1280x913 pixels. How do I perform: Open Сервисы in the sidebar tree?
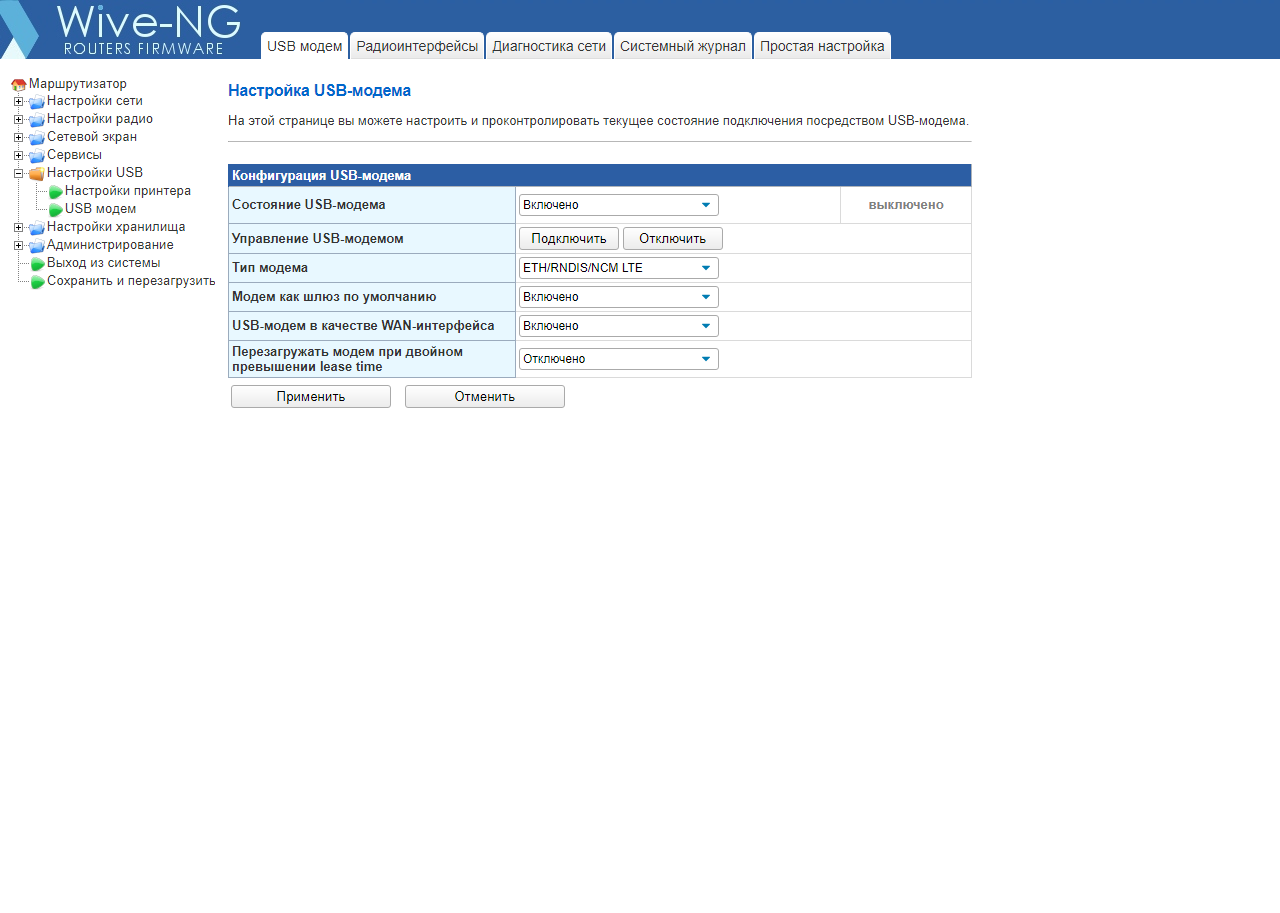click(74, 155)
